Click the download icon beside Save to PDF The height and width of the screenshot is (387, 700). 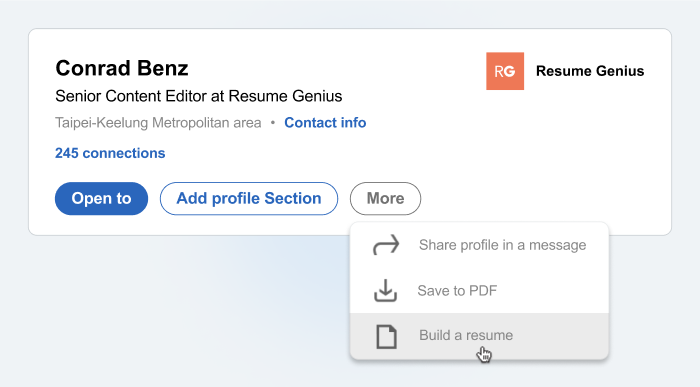pos(385,291)
